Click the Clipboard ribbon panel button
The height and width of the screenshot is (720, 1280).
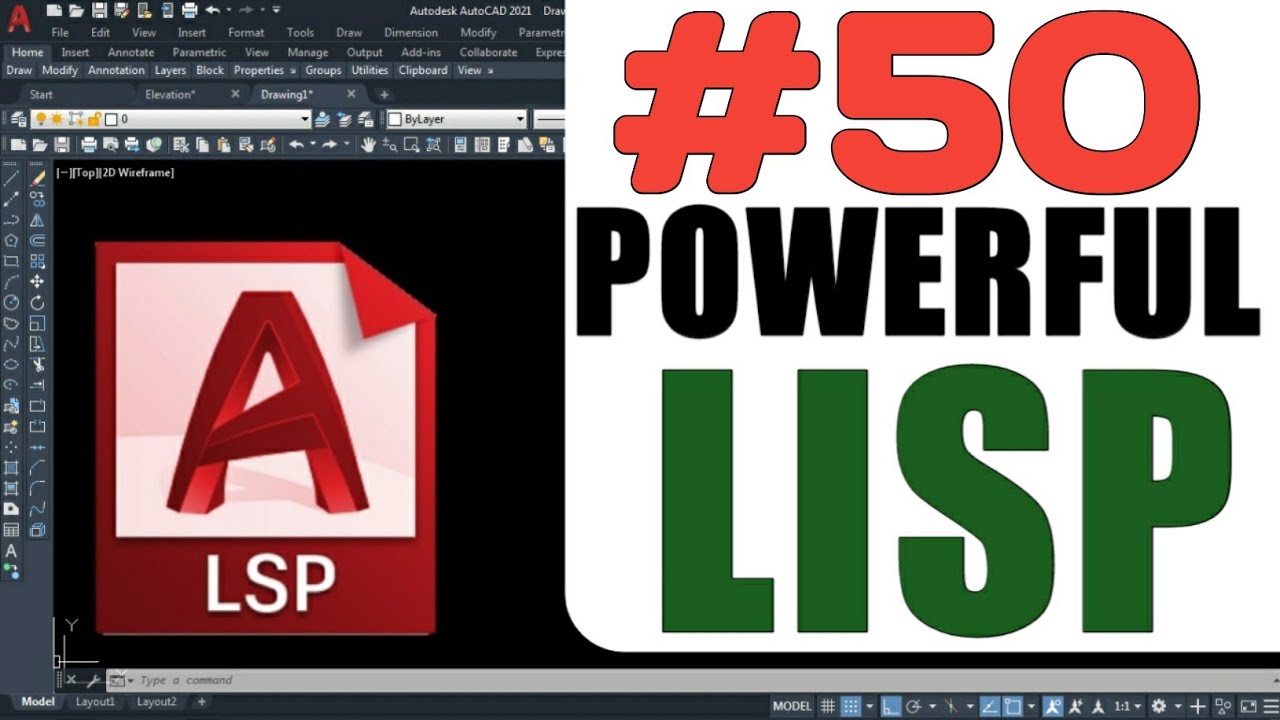[423, 71]
